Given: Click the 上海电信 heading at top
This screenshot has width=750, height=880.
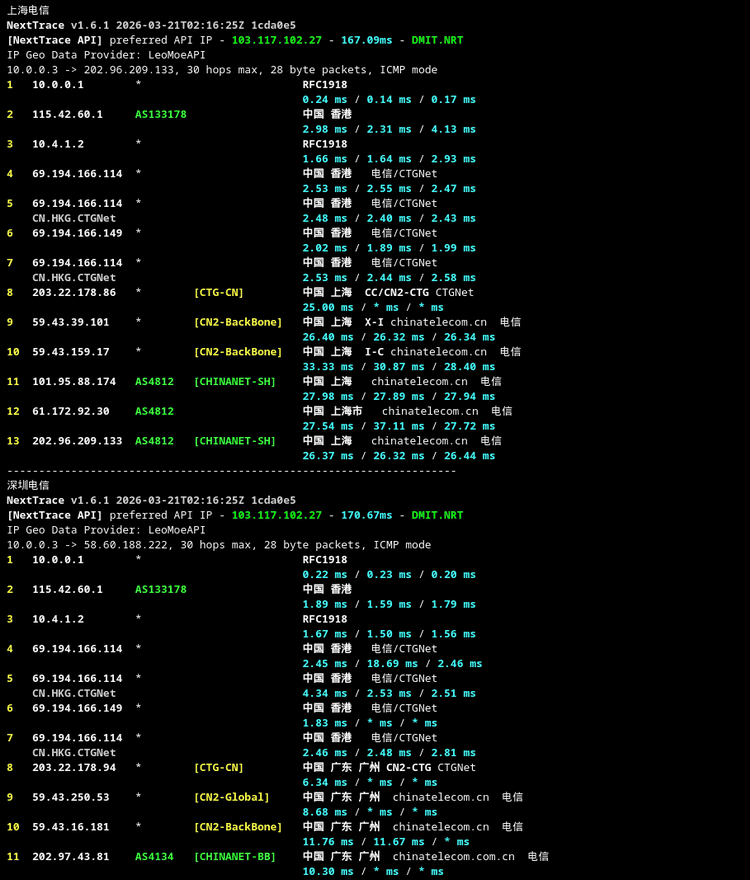Looking at the screenshot, I should (28, 10).
